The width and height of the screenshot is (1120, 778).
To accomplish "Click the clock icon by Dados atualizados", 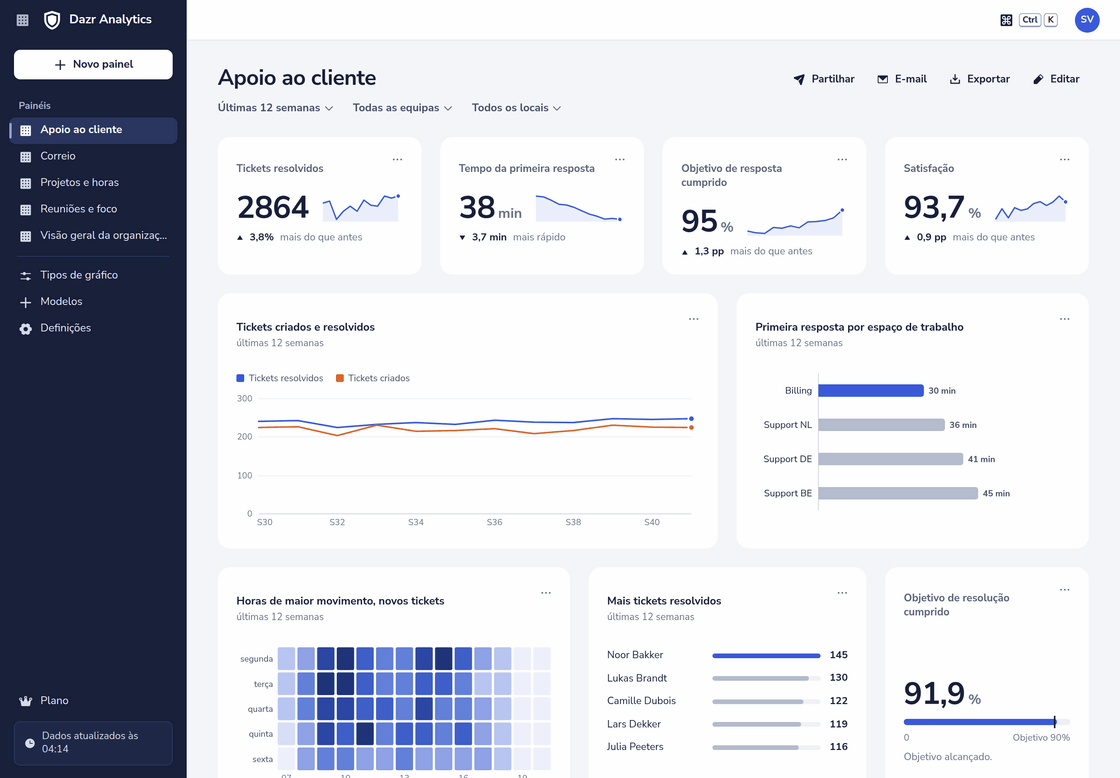I will coord(30,743).
